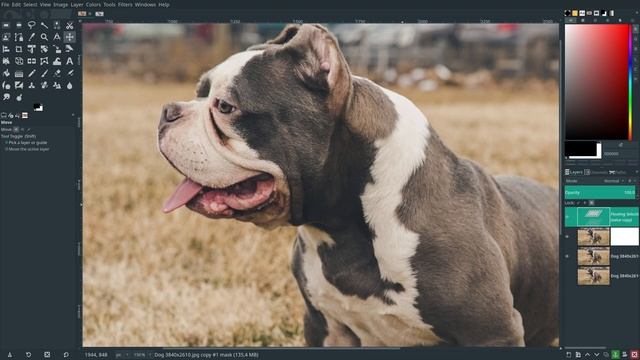The image size is (640, 360).
Task: Select the 3D Transform cube tool
Action: pos(19,61)
